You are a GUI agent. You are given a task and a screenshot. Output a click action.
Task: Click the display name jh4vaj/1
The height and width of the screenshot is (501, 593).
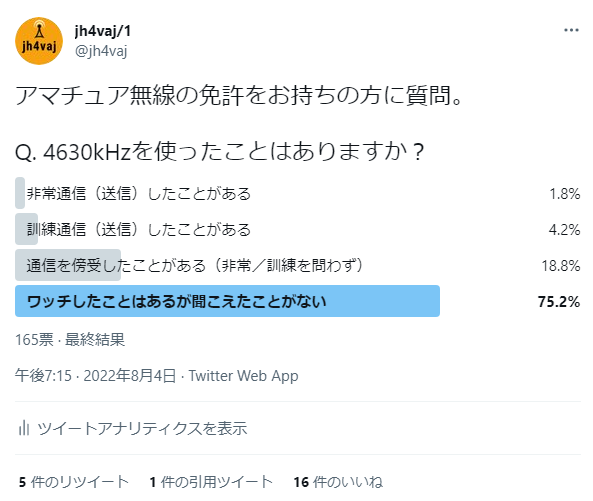102,31
